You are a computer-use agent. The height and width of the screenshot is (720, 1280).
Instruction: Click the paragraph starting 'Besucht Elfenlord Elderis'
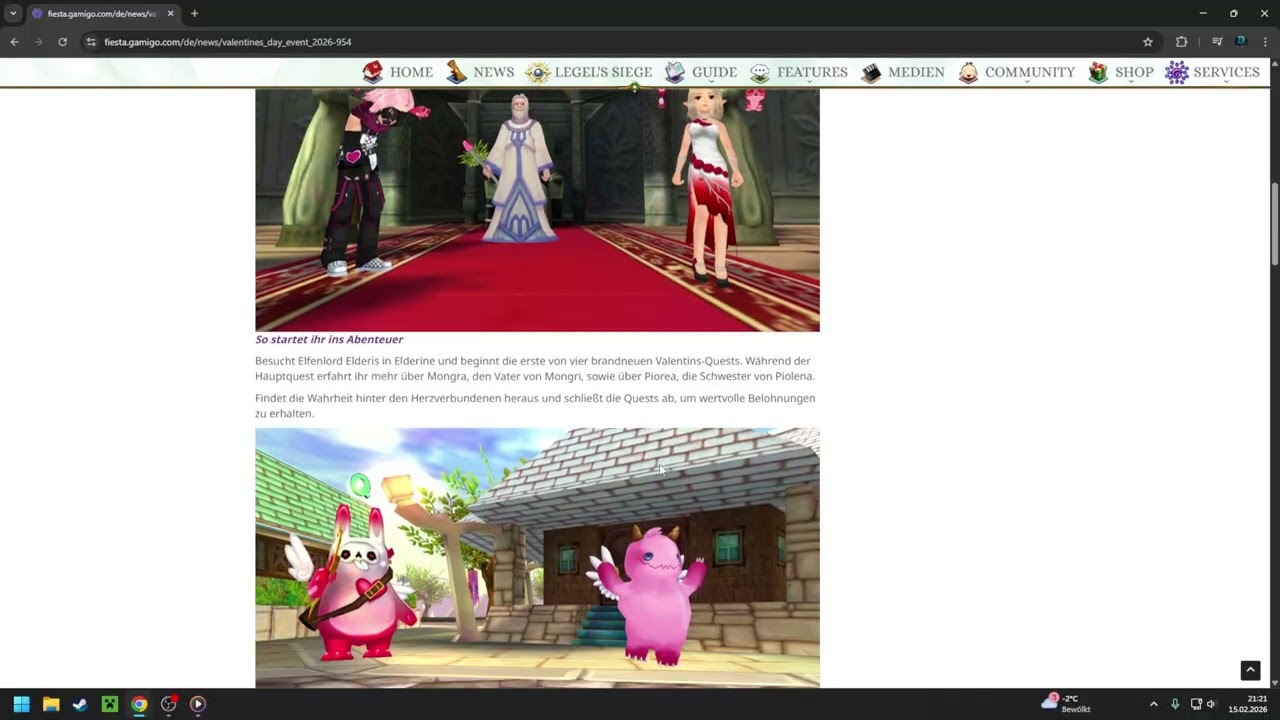click(x=535, y=369)
